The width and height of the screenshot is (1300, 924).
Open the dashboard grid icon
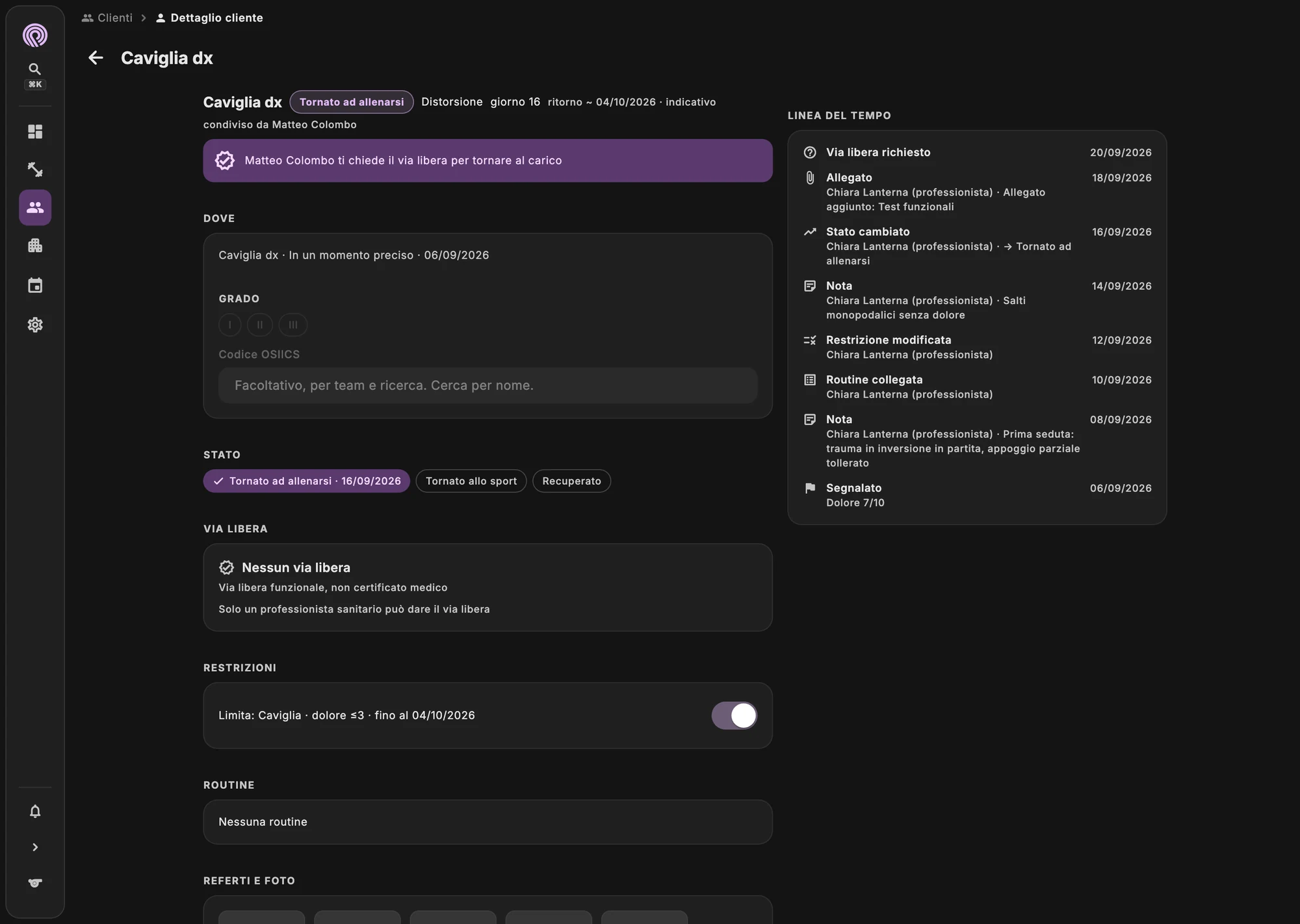pos(35,132)
